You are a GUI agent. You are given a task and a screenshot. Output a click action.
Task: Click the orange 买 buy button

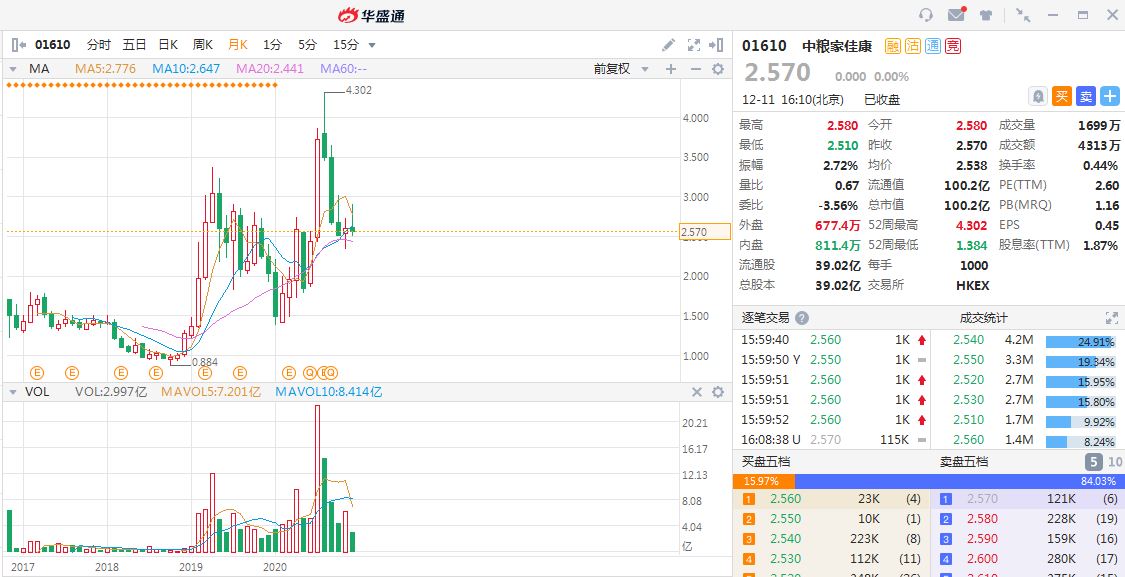point(1062,96)
